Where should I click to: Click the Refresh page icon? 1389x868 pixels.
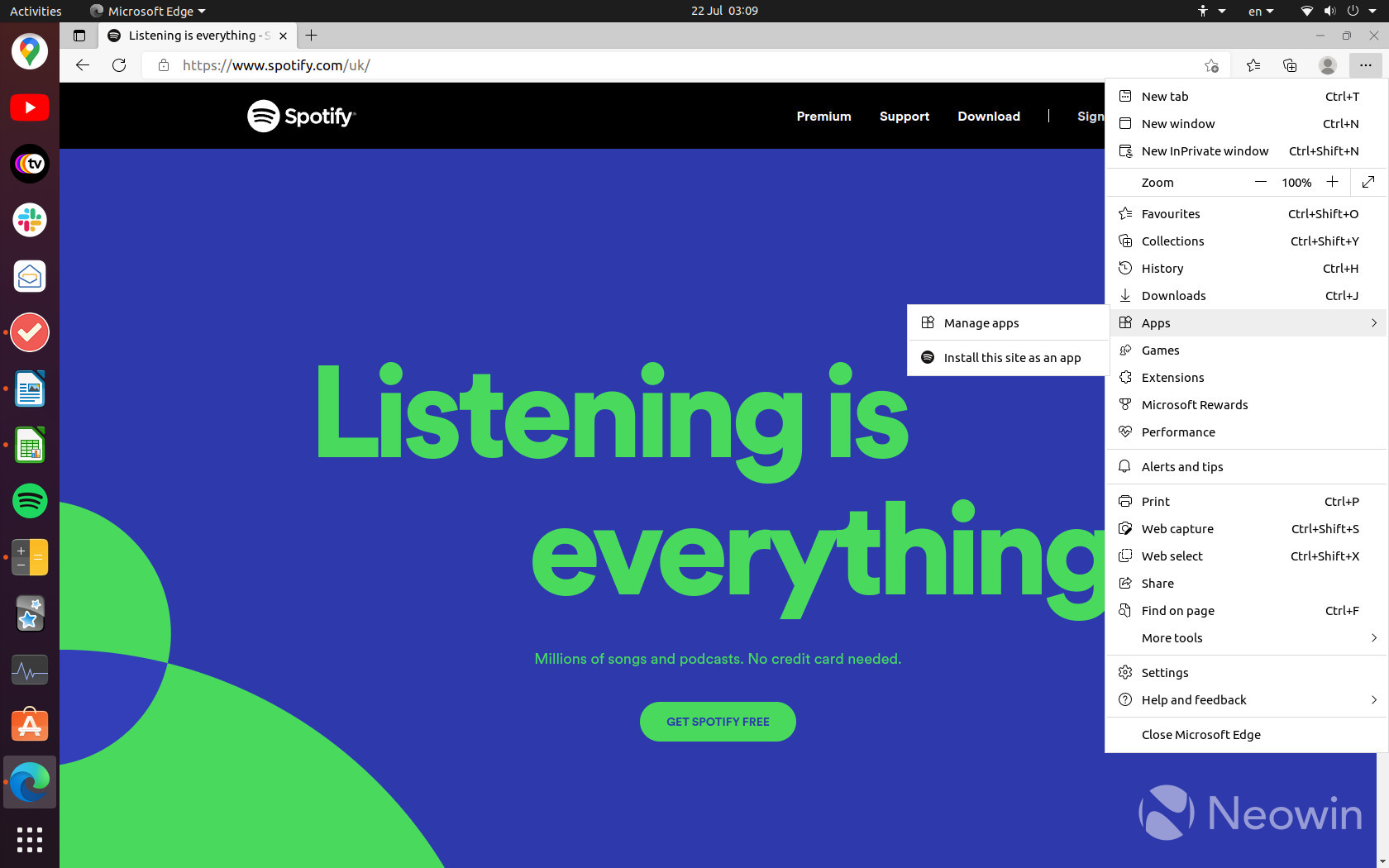pos(119,65)
